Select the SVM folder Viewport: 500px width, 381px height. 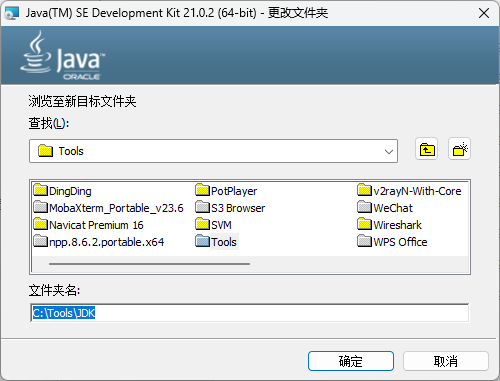(x=214, y=225)
